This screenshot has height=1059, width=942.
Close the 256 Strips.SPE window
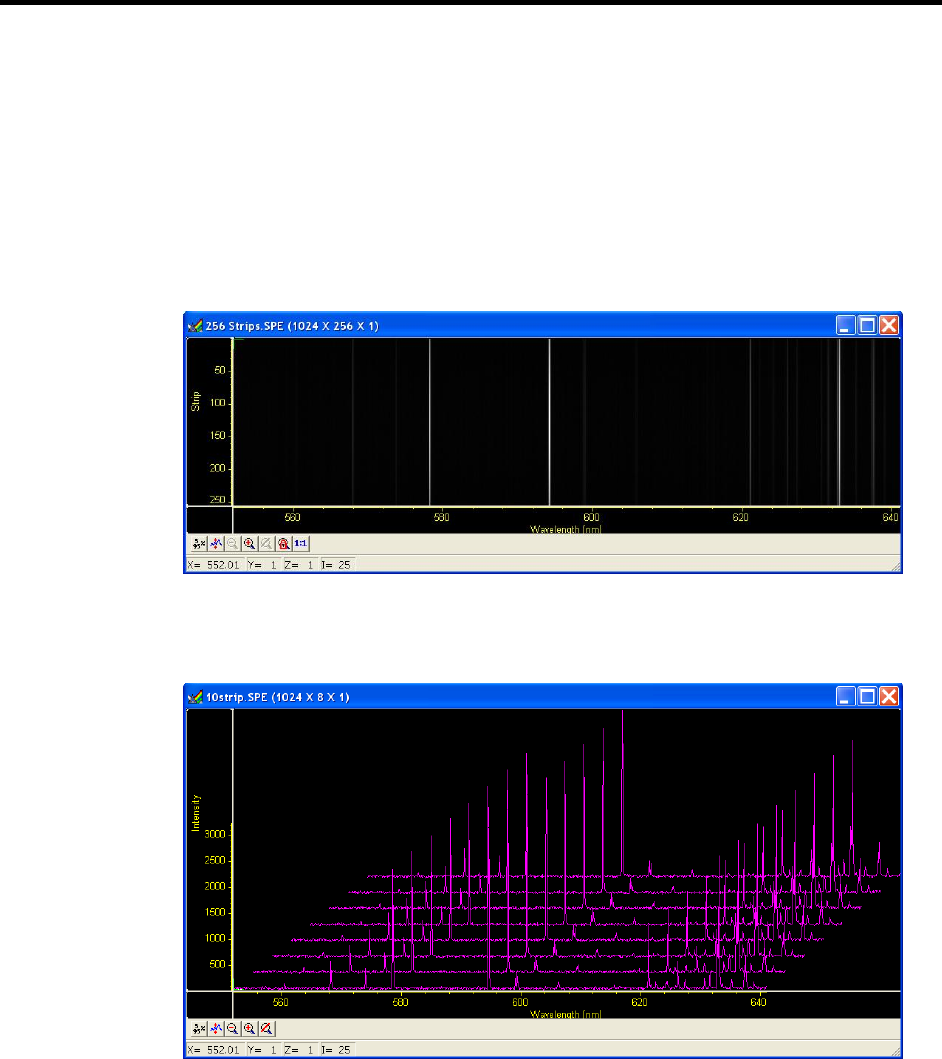click(x=889, y=326)
